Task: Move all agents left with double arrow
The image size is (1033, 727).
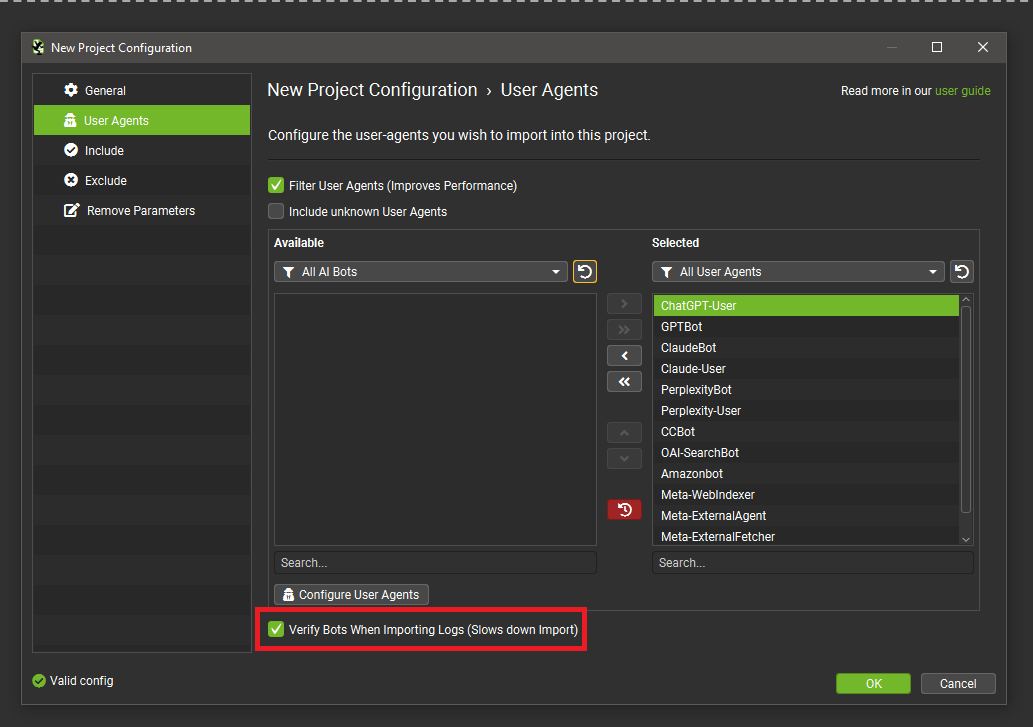Action: point(624,381)
